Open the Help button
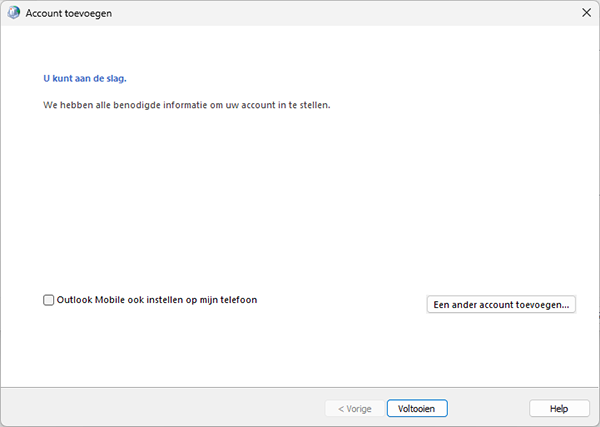Image resolution: width=600 pixels, height=427 pixels. coord(559,409)
